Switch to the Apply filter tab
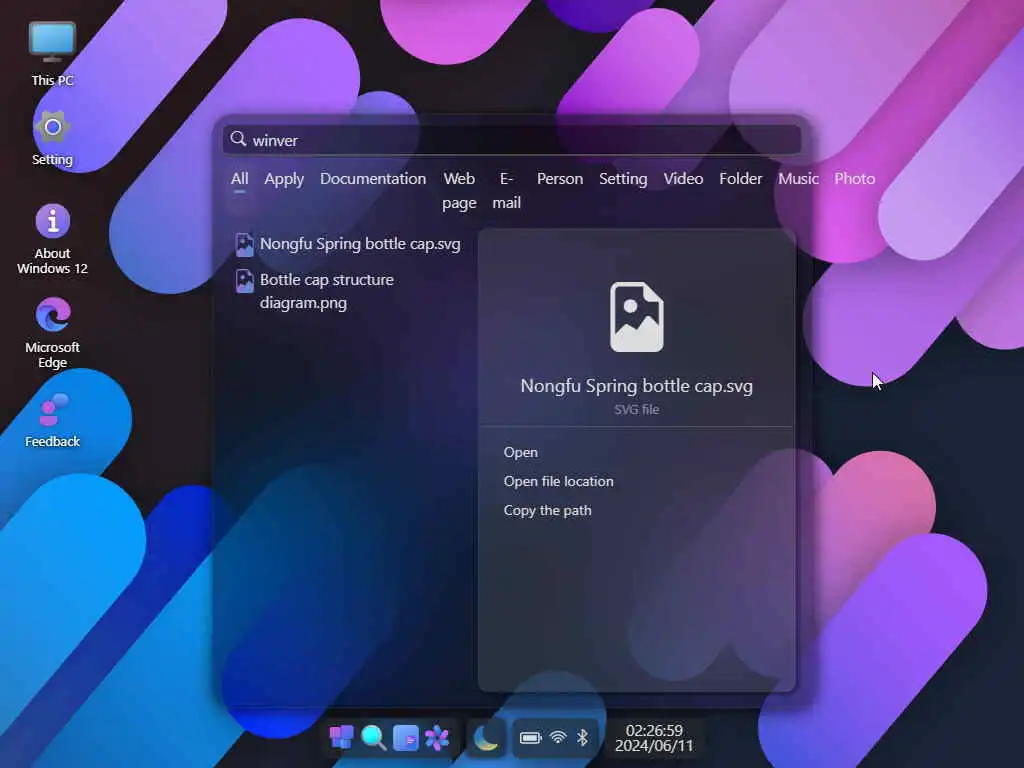 coord(284,179)
